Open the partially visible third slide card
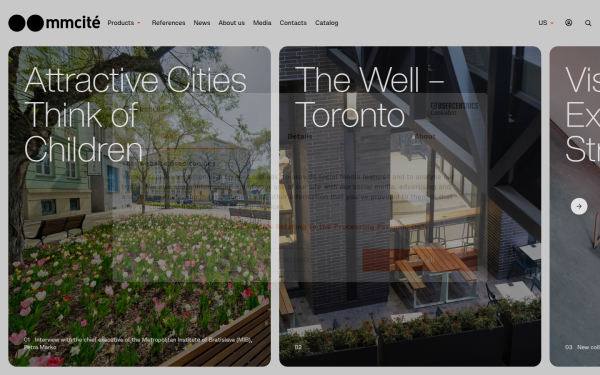Viewport: 600px width, 375px height. [x=575, y=206]
